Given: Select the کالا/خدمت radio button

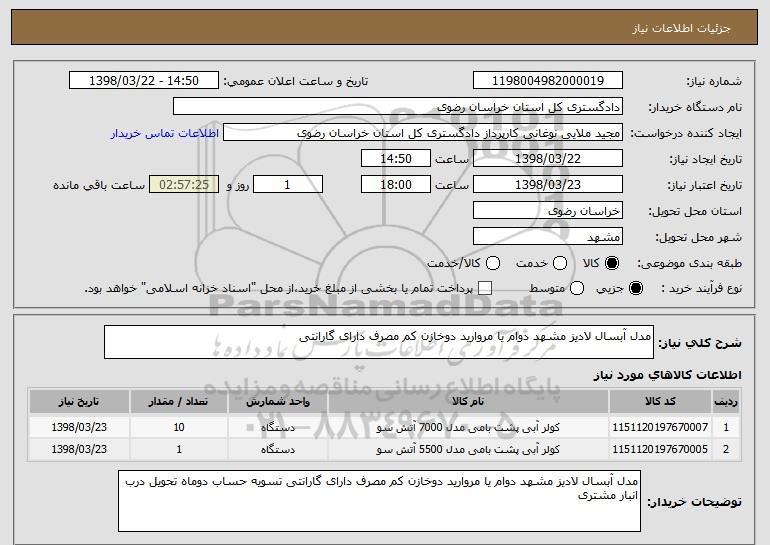Looking at the screenshot, I should coord(493,263).
